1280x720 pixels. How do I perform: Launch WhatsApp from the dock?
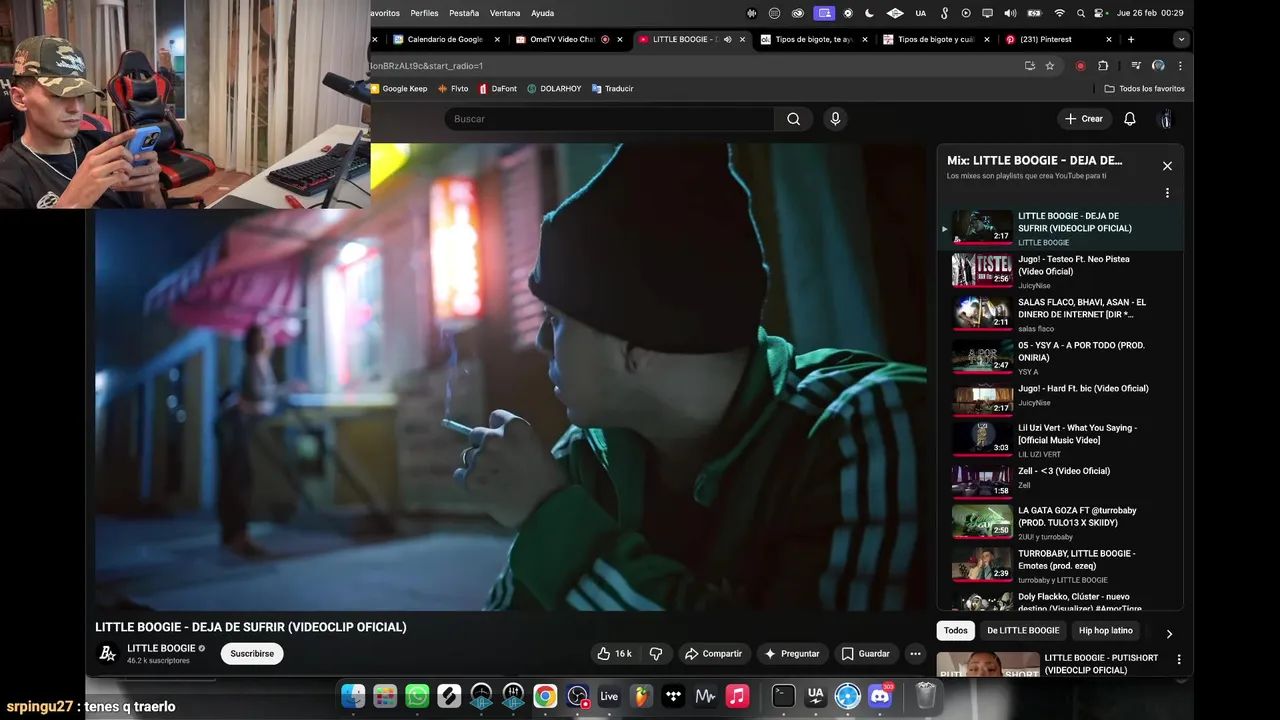point(417,696)
